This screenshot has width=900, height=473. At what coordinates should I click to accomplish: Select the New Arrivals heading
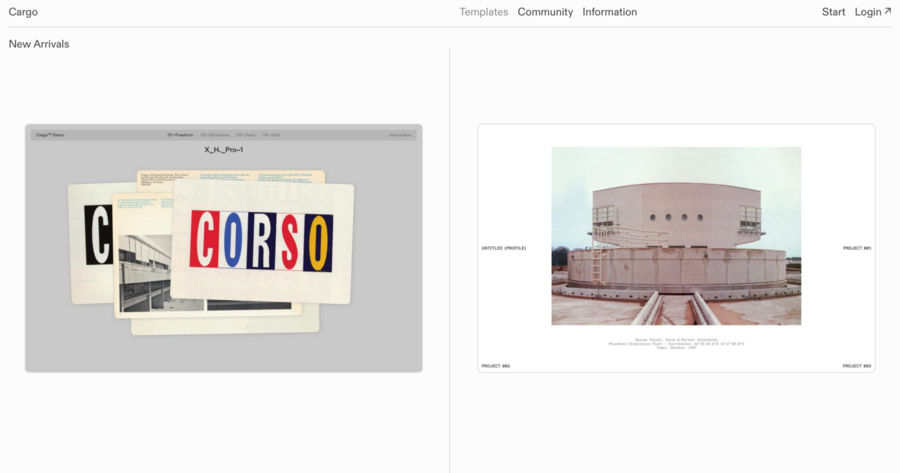39,44
